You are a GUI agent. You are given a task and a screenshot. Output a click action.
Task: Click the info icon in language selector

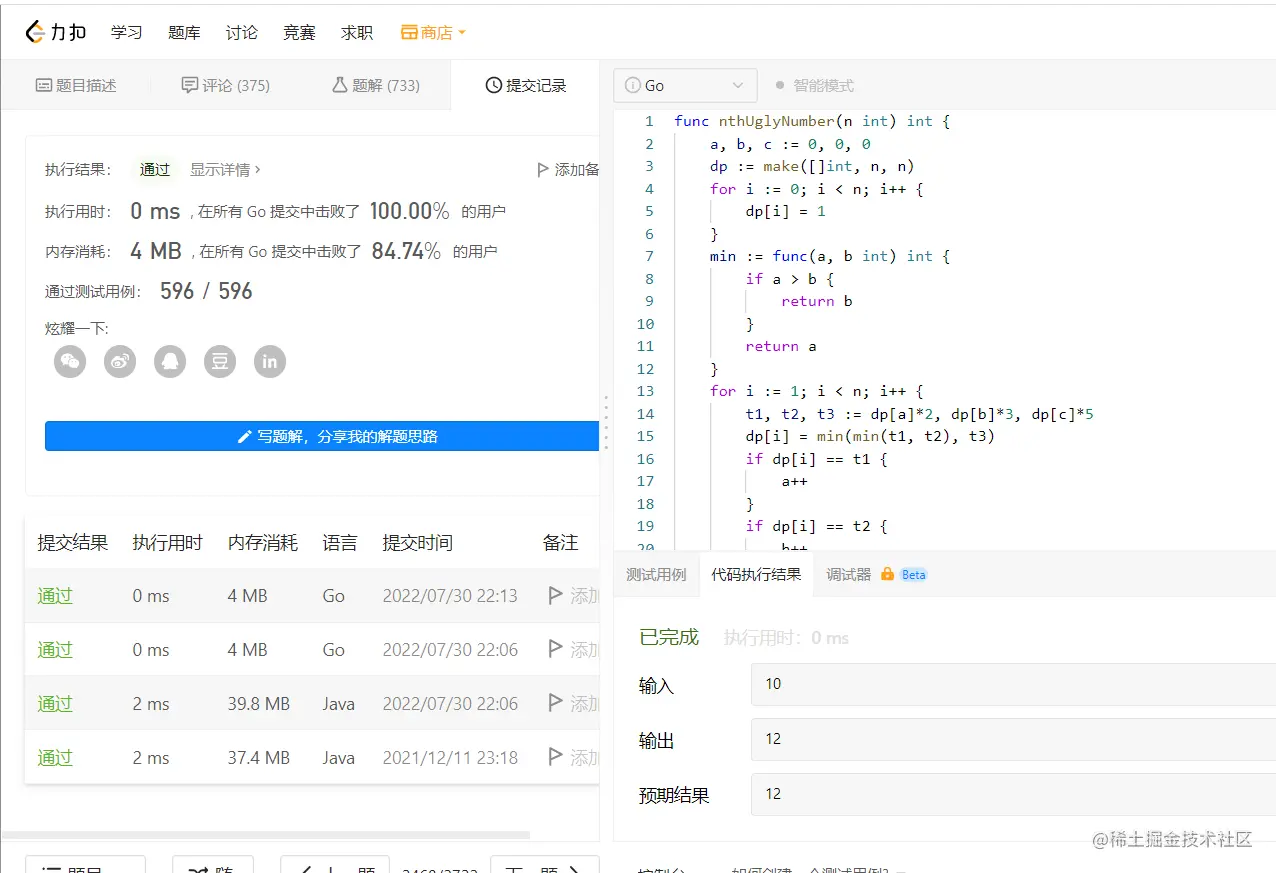[633, 86]
